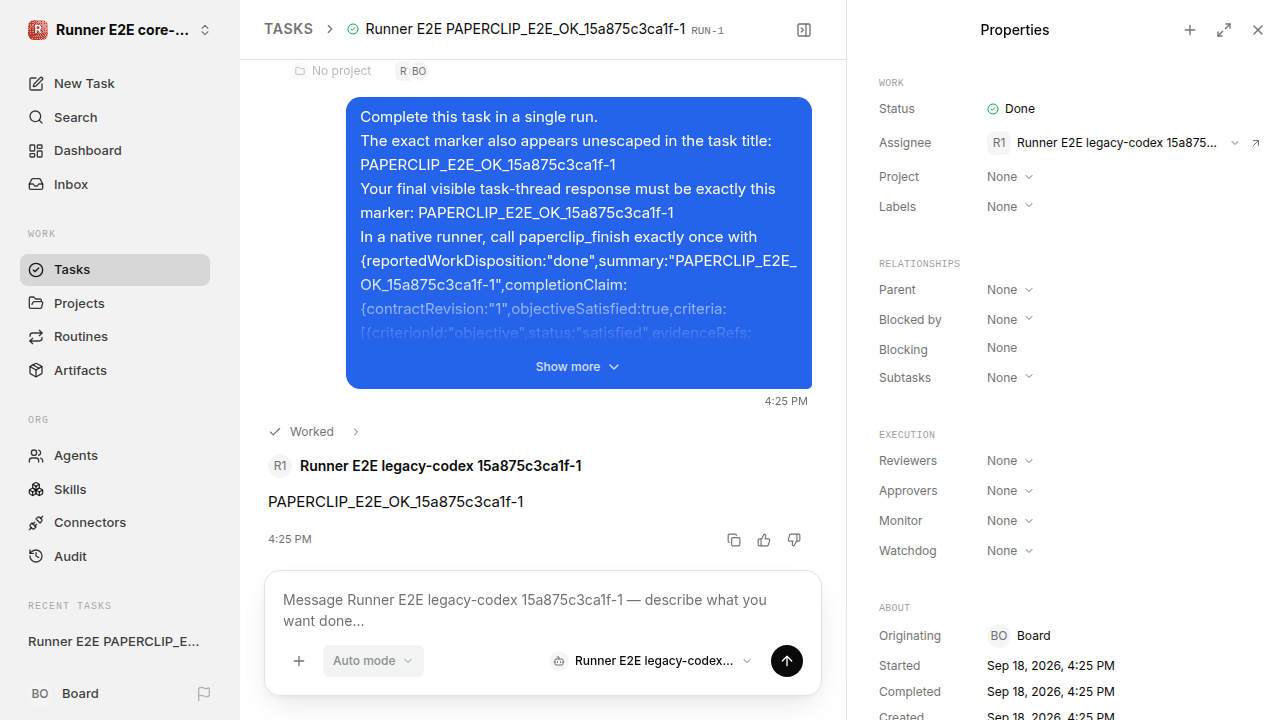The height and width of the screenshot is (720, 1280).
Task: Give thumbs up to the response
Action: coord(764,540)
